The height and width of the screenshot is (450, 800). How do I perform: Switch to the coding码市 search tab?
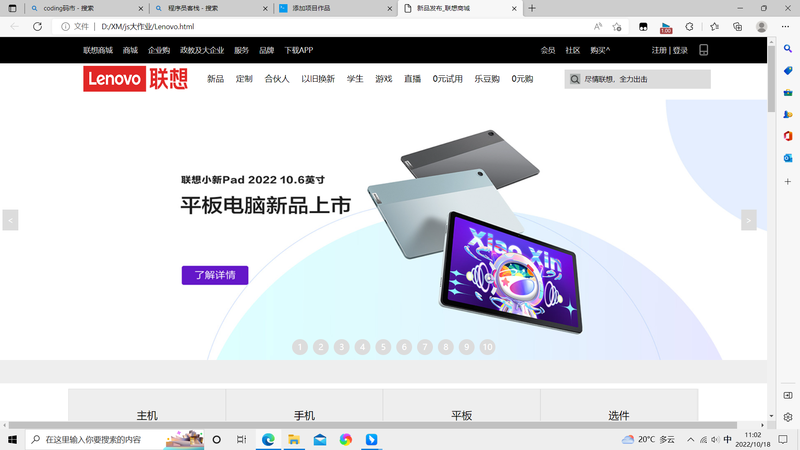(x=85, y=8)
